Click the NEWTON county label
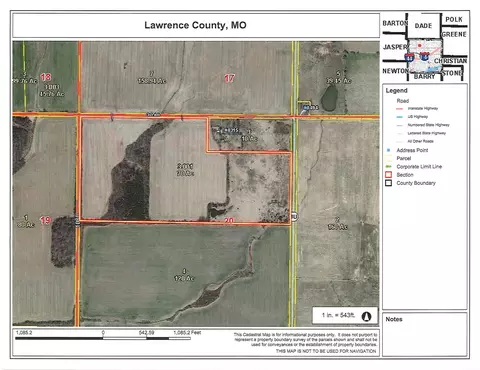This screenshot has width=480, height=370. pos(395,71)
